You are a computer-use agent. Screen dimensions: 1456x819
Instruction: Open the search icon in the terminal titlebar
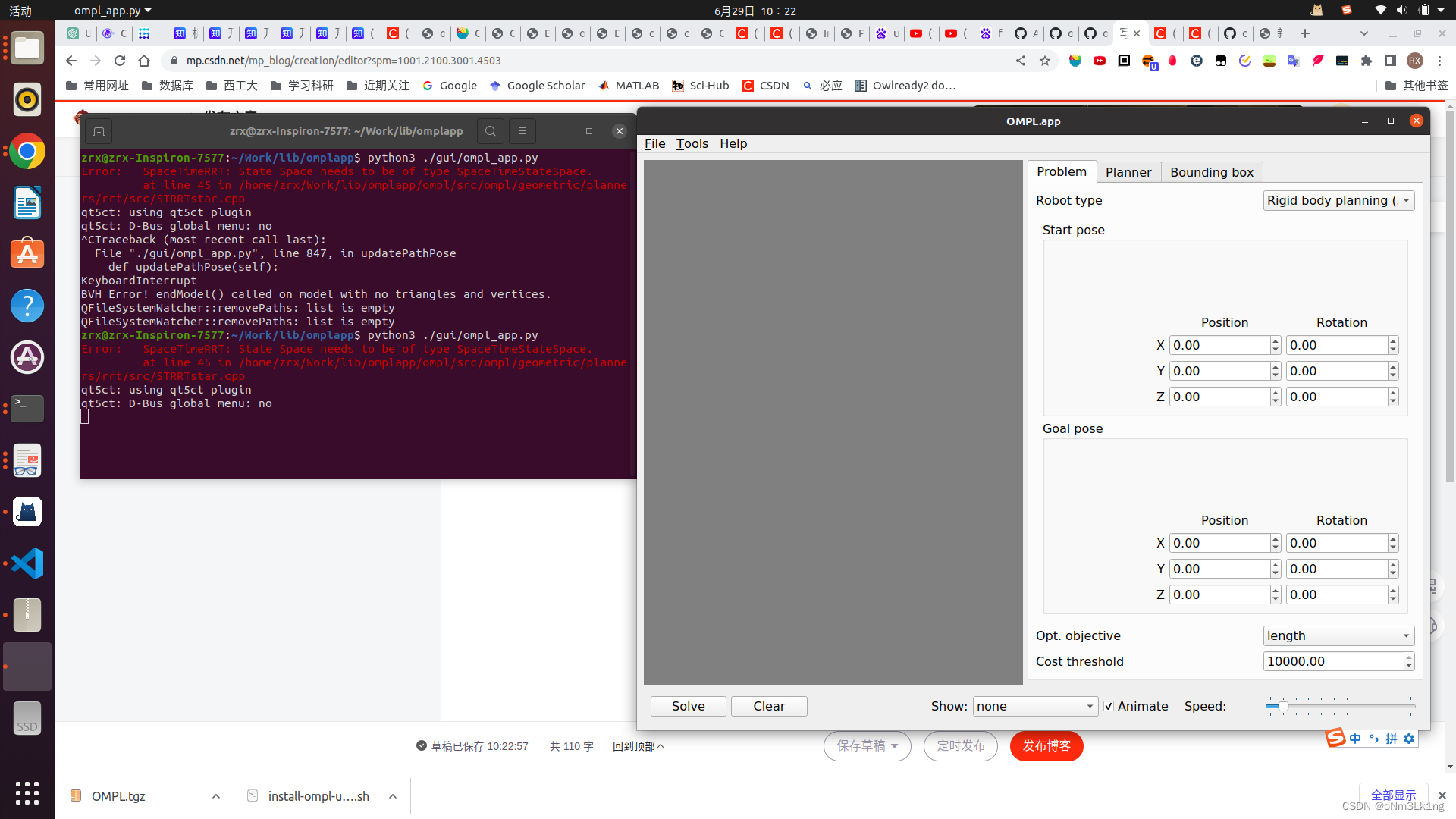pos(490,130)
